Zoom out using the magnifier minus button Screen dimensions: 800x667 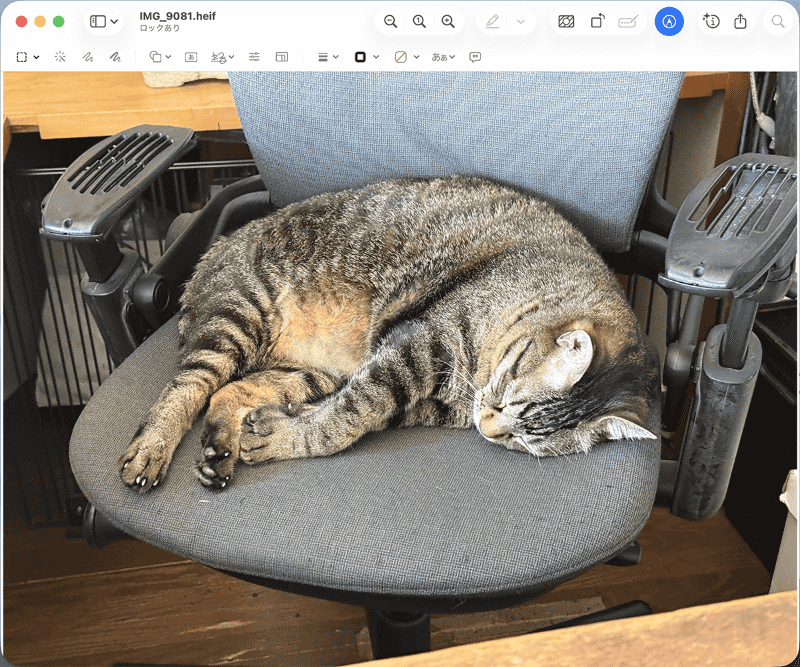pyautogui.click(x=390, y=19)
